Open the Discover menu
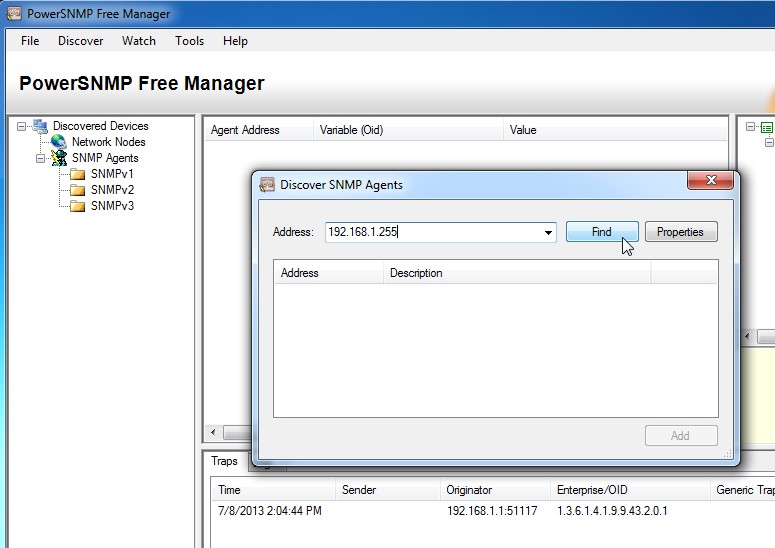Screen dimensions: 775x548 click(x=81, y=41)
